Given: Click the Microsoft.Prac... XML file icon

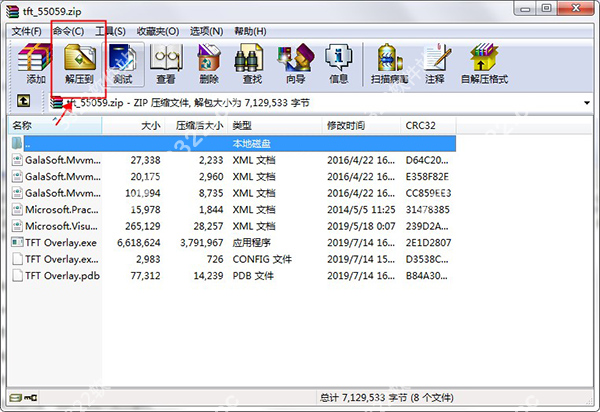Looking at the screenshot, I should [17, 210].
